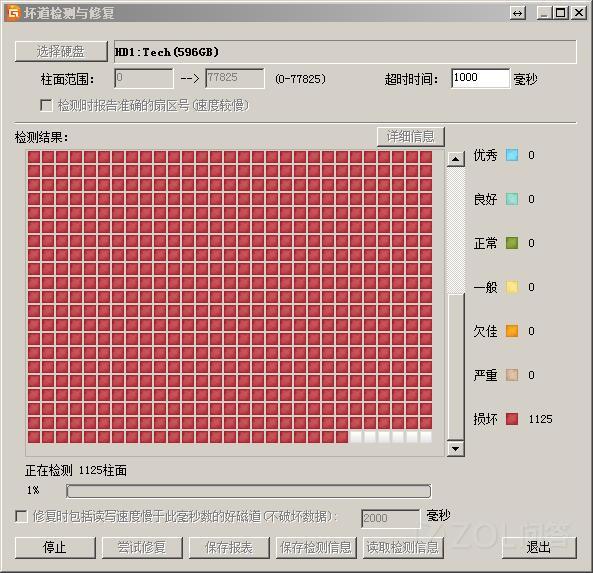This screenshot has height=573, width=593.
Task: Click the scan progress bar
Action: click(248, 491)
